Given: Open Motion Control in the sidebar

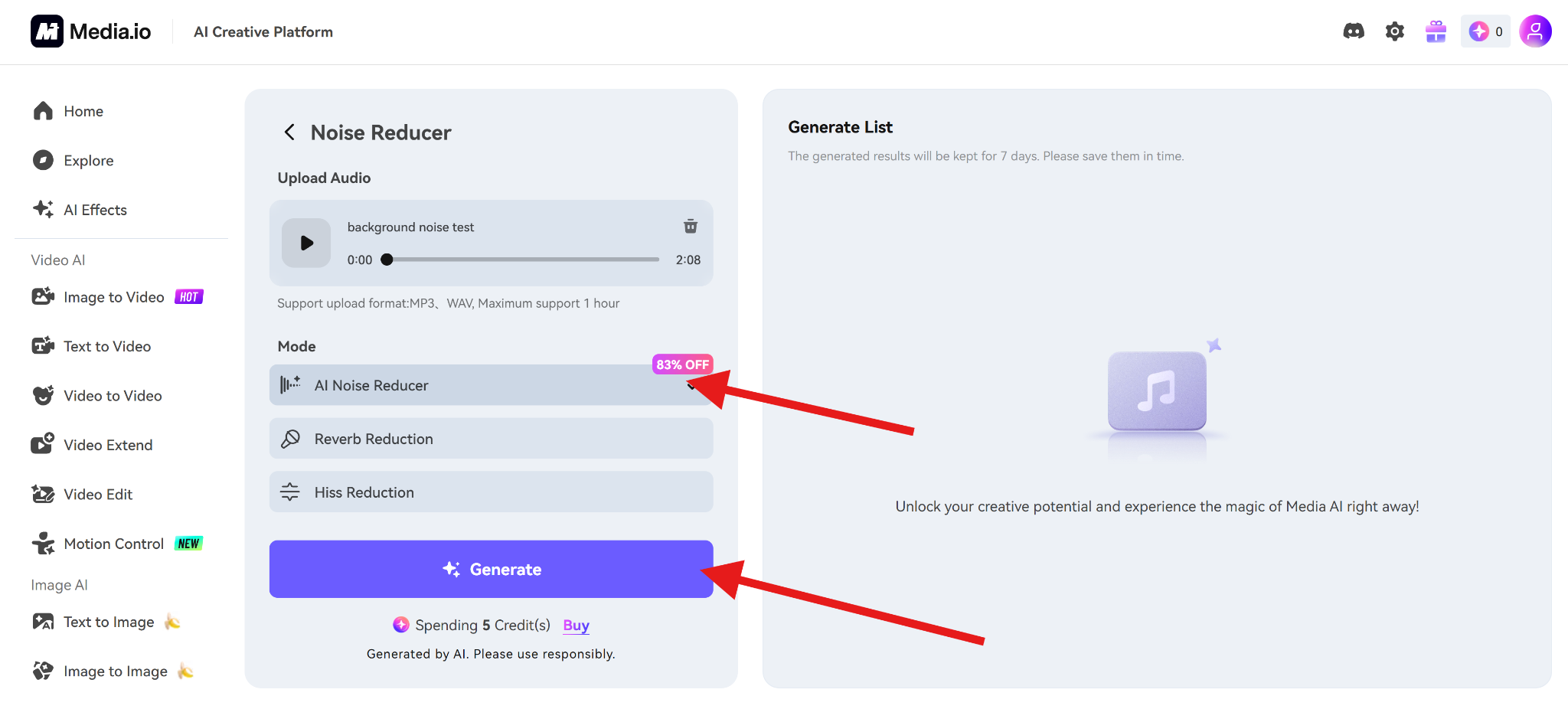Looking at the screenshot, I should (113, 544).
